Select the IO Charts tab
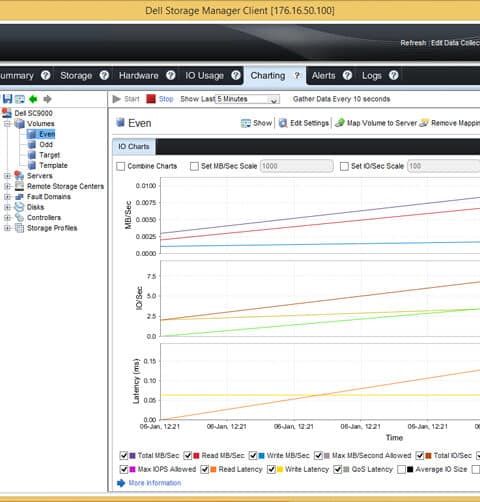The height and width of the screenshot is (502, 480). [x=134, y=147]
